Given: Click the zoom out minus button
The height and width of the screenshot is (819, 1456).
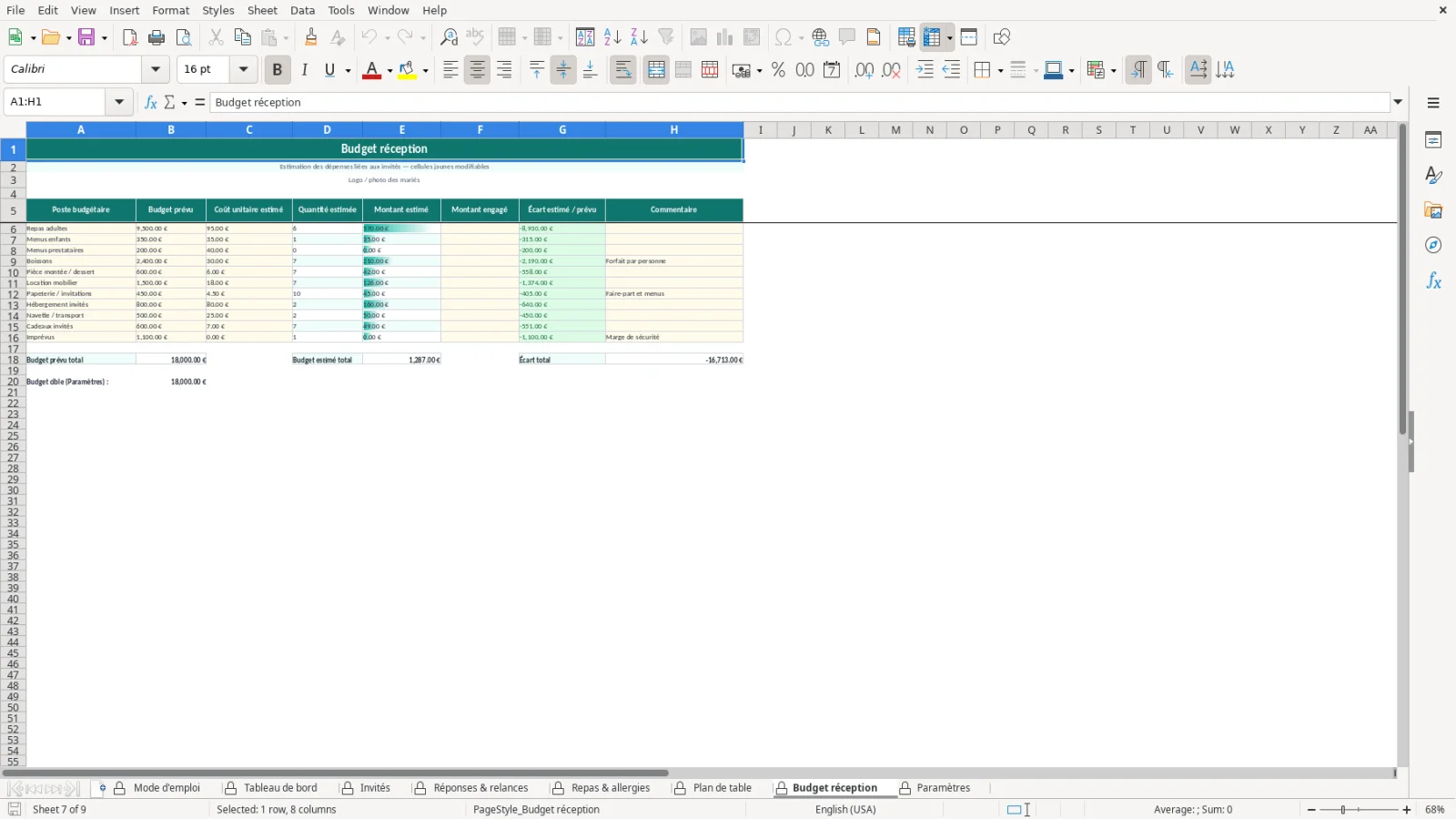Looking at the screenshot, I should point(1311,809).
